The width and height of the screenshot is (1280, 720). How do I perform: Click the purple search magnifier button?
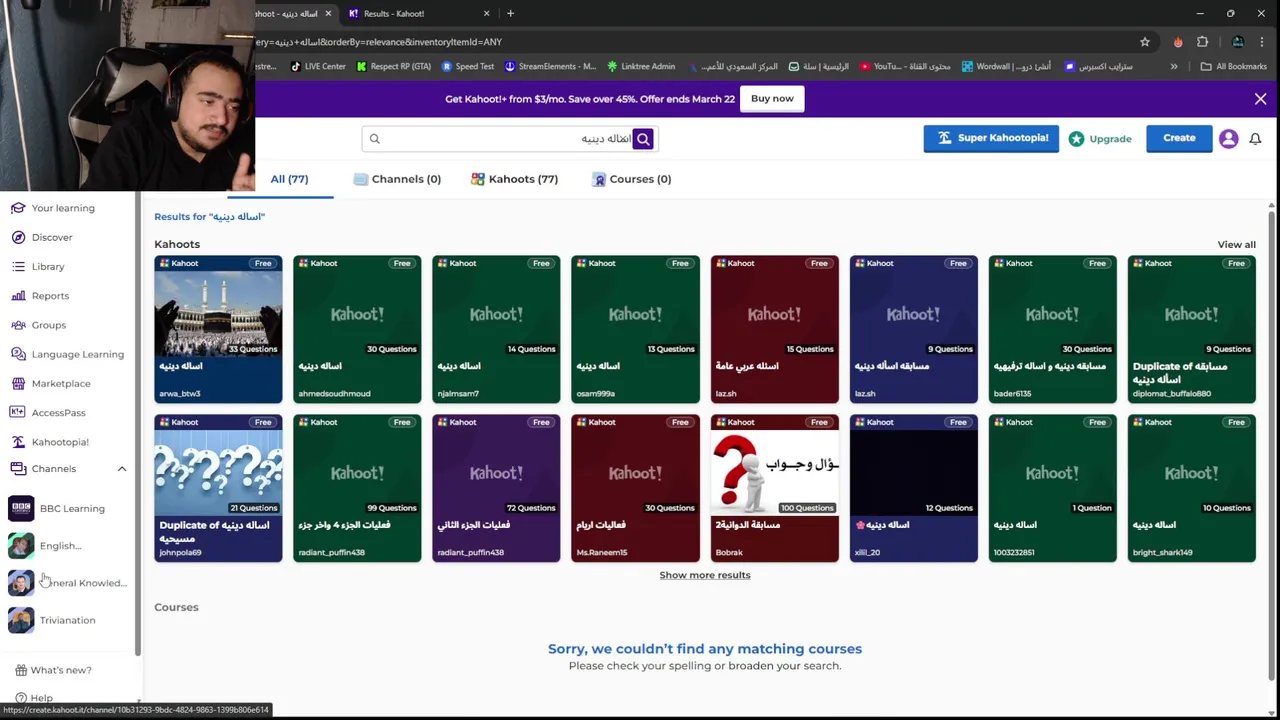[643, 139]
